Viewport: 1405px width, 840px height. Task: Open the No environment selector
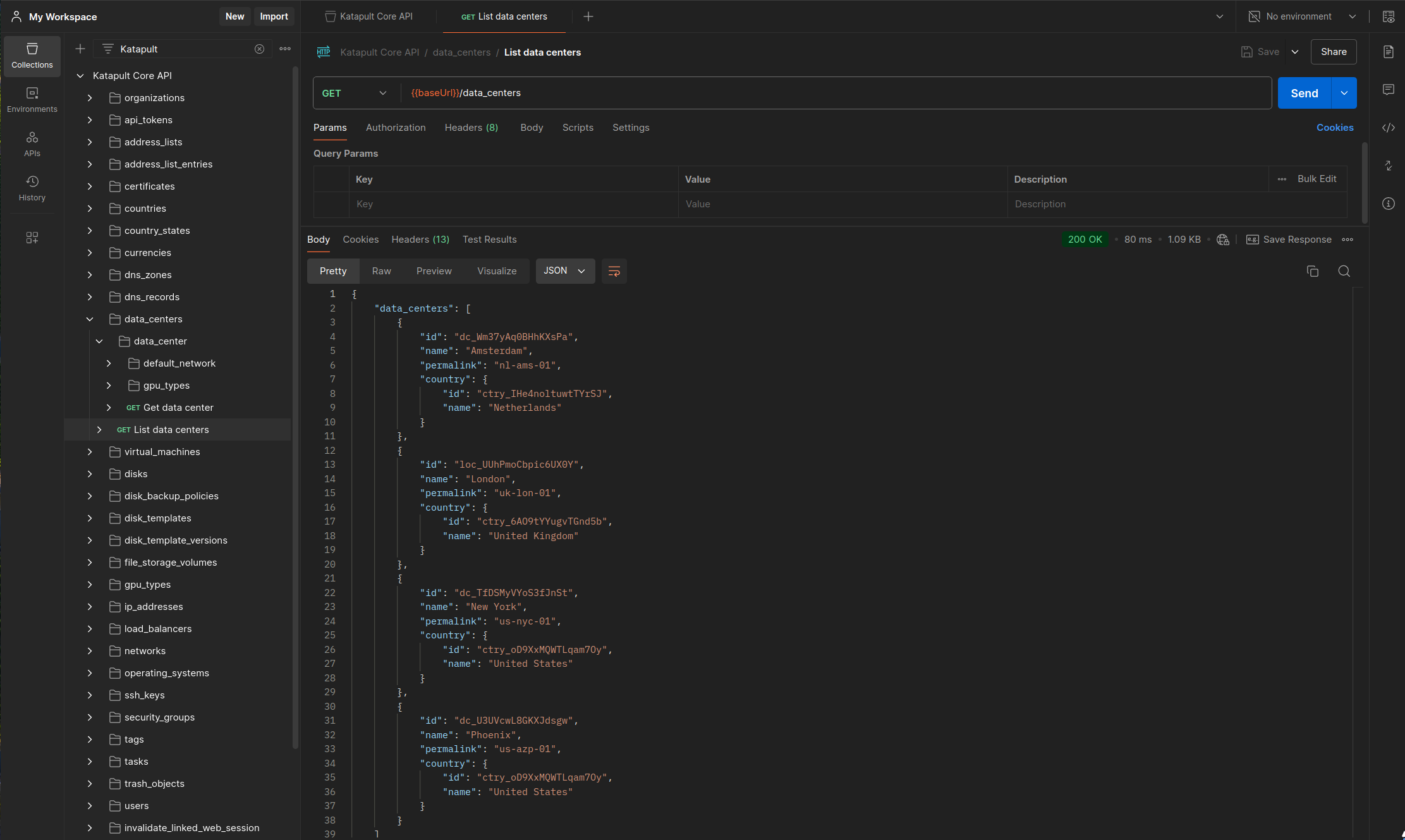coord(1302,16)
